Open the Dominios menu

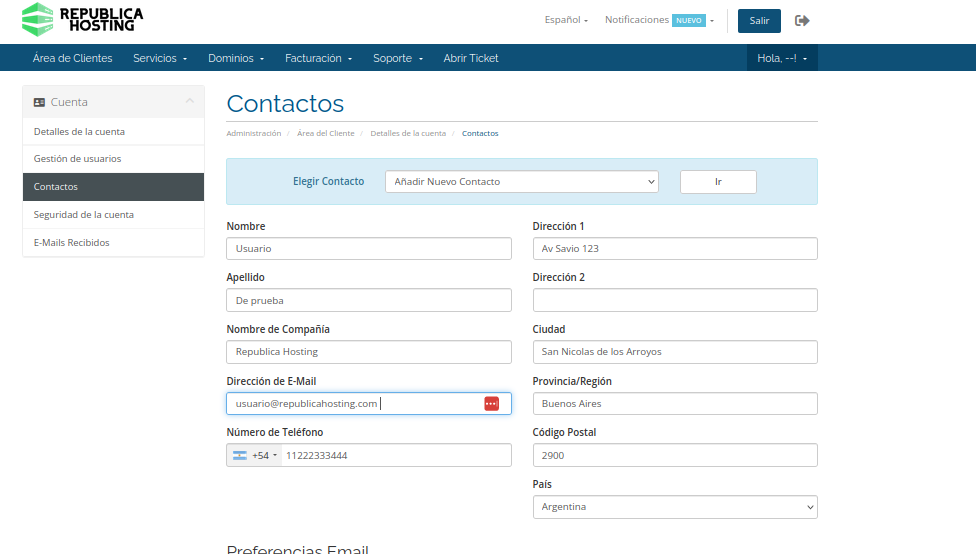pyautogui.click(x=236, y=58)
